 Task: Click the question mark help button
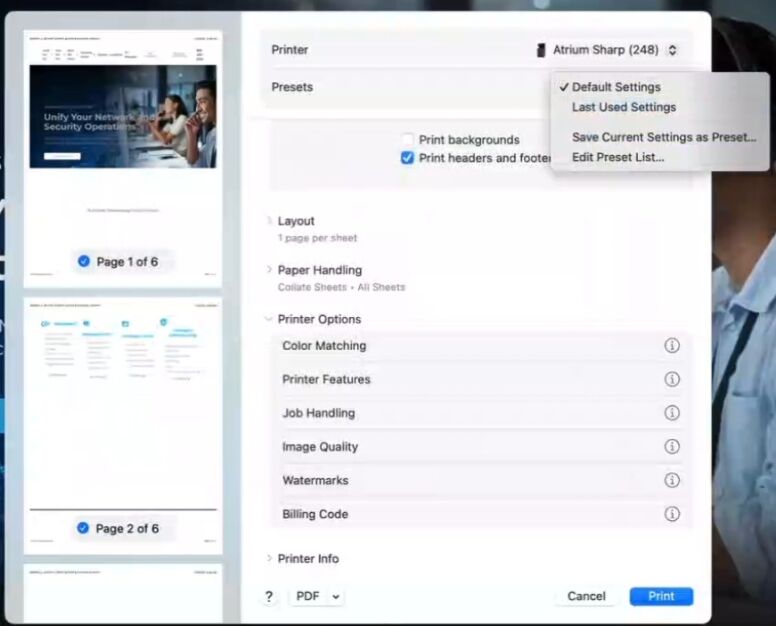pos(269,597)
